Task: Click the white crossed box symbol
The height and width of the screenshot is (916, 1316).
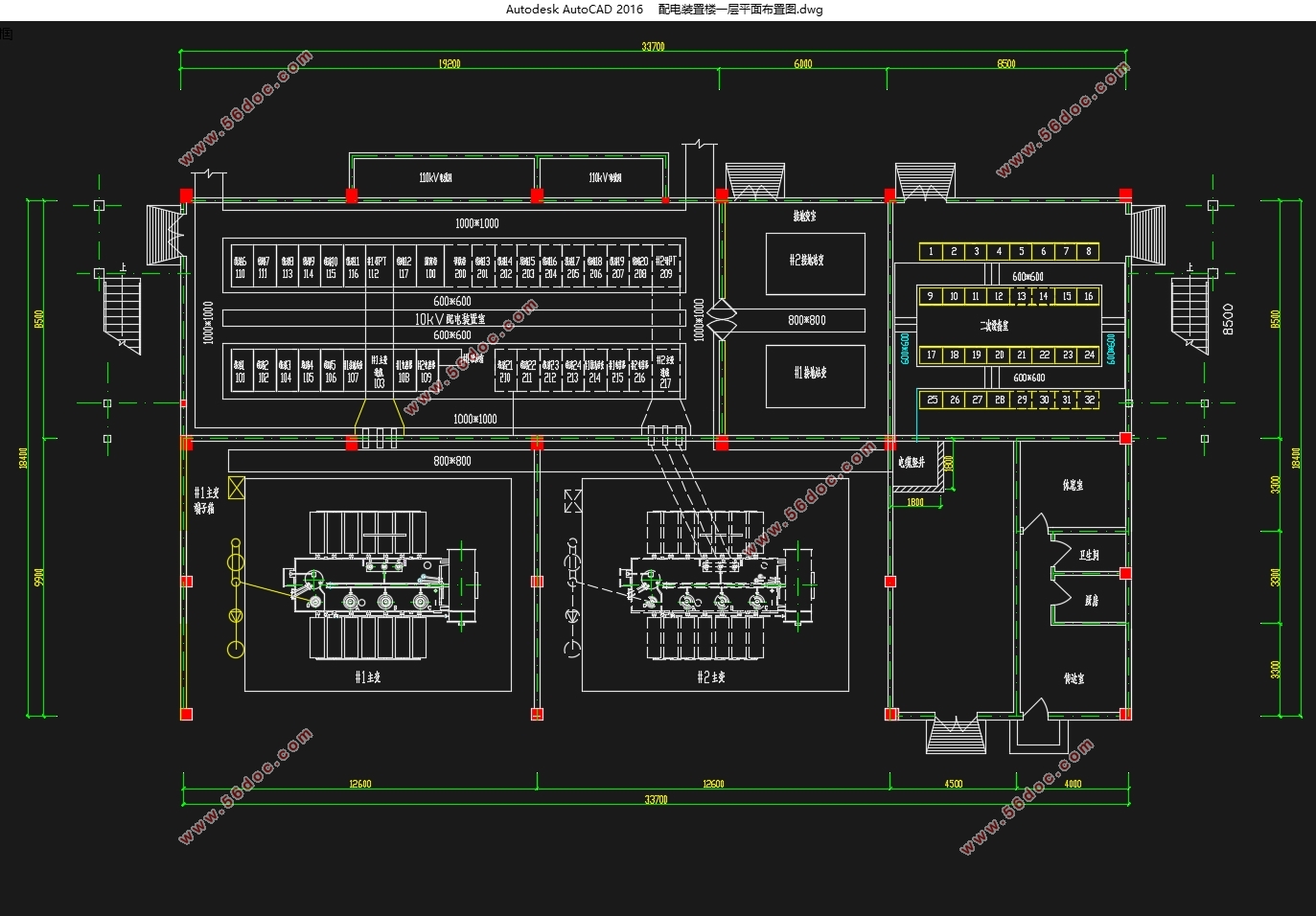Action: click(572, 500)
